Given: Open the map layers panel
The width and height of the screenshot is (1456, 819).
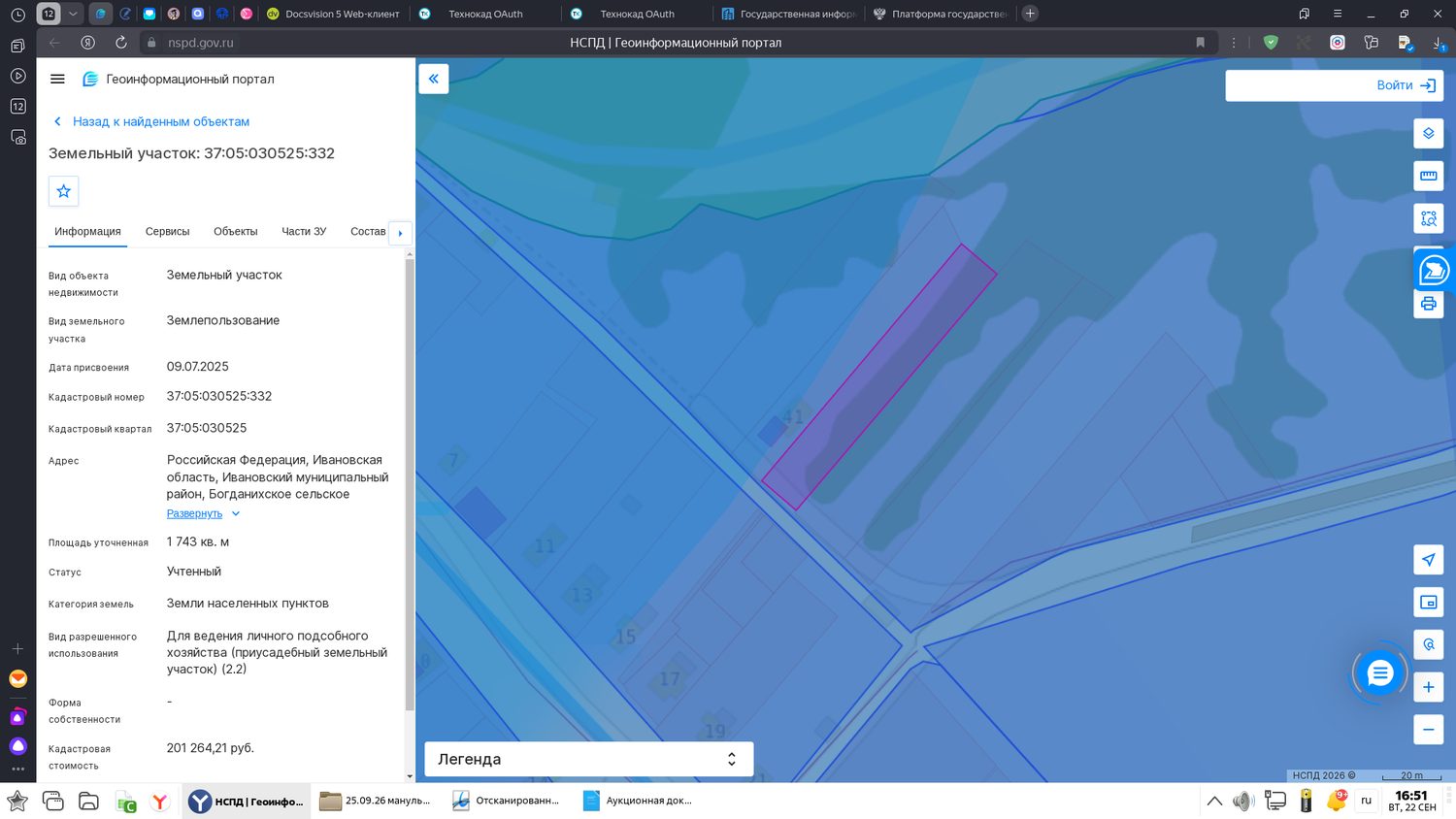Looking at the screenshot, I should point(1428,133).
